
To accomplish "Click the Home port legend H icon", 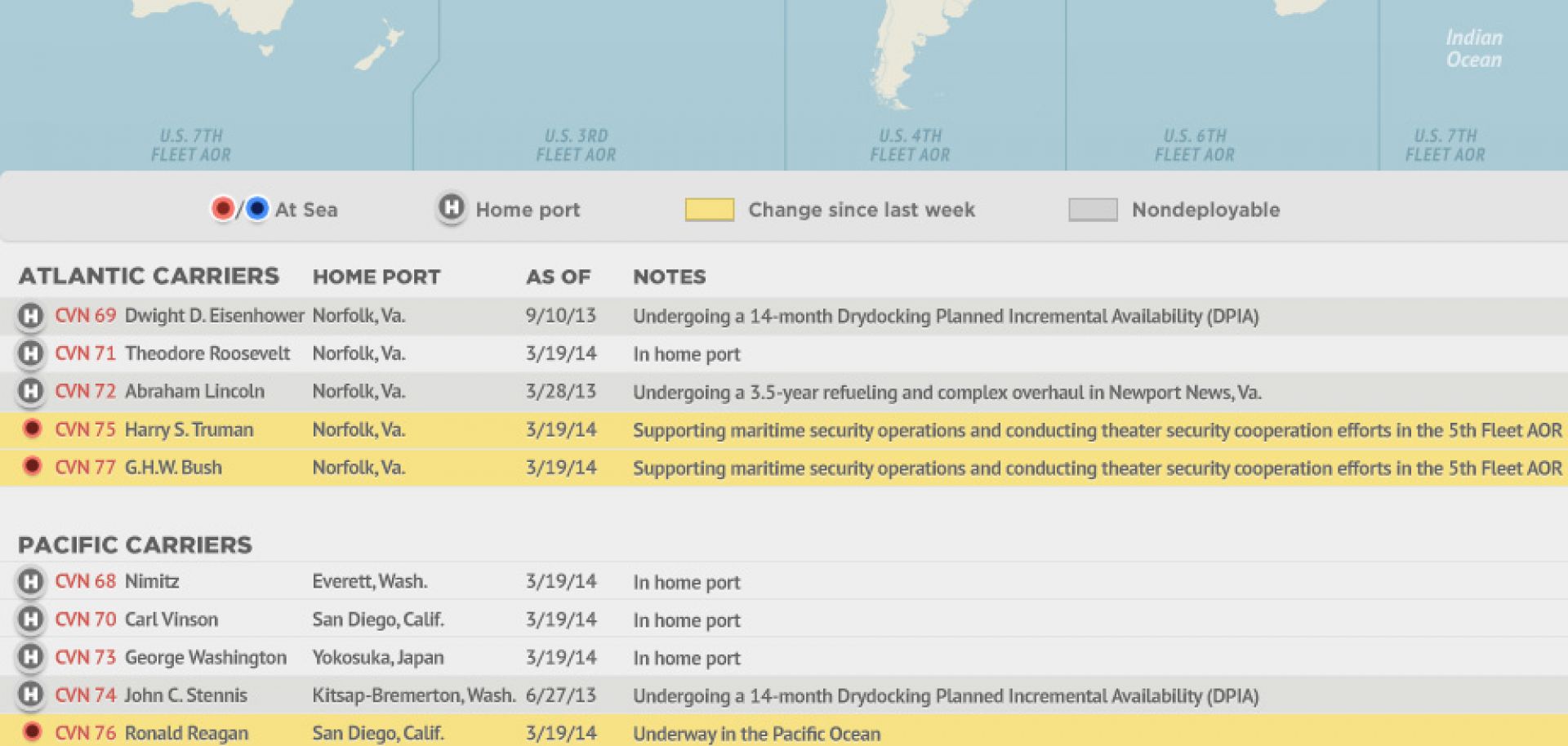I will (x=451, y=208).
